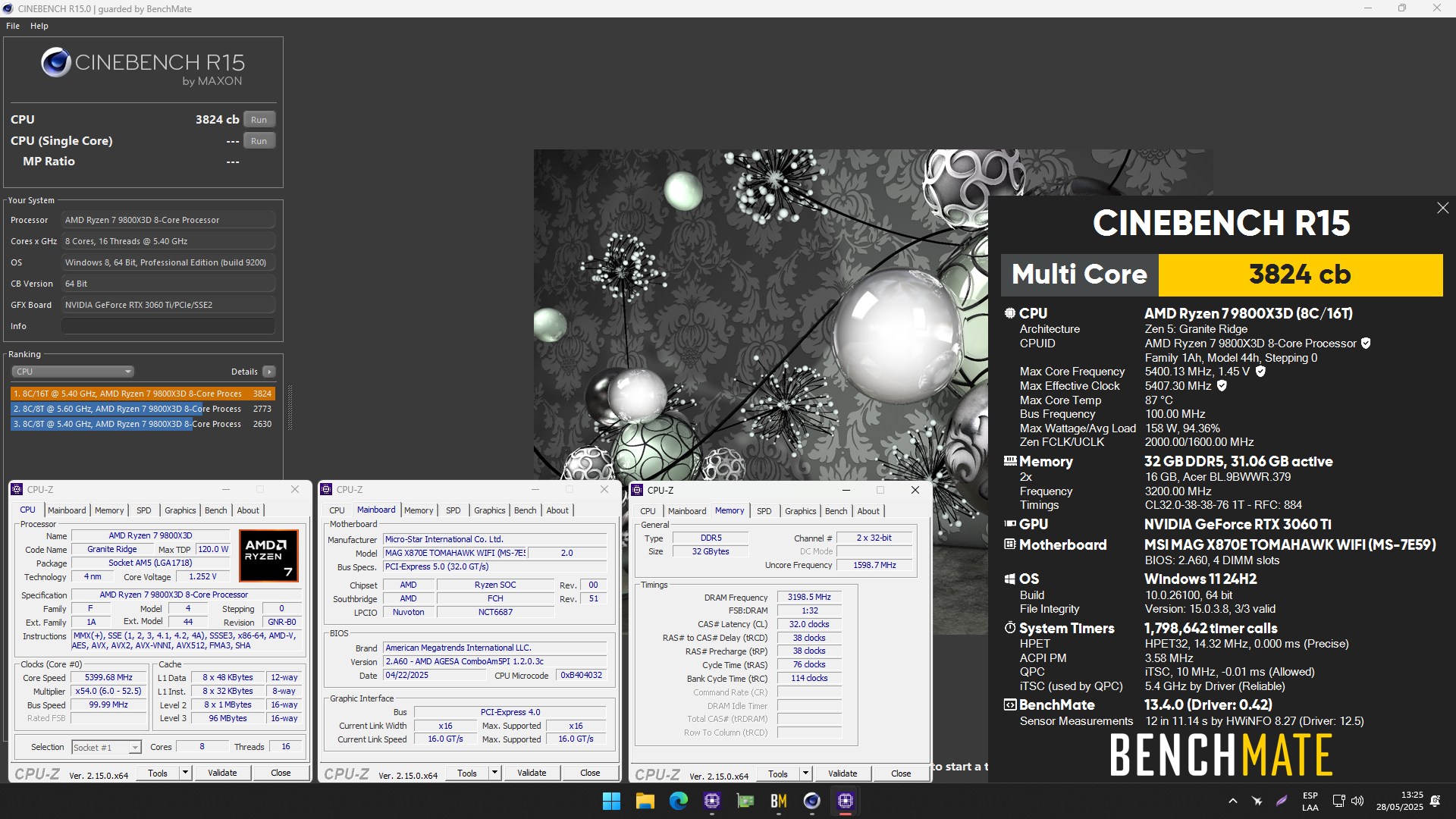1456x819 pixels.
Task: Open Mainboard tab in the leftmost CPU-Z window
Action: point(67,510)
